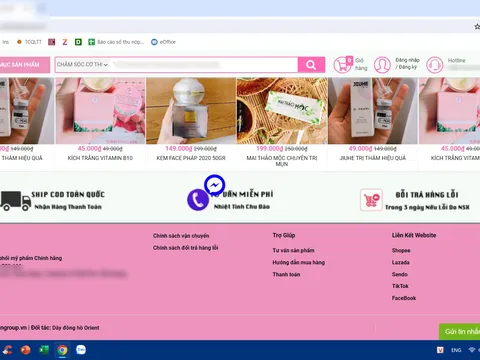Screen dimensions: 480x360
Task: Open the Kích Trắng Vitamin B10 product image
Action: (100, 111)
